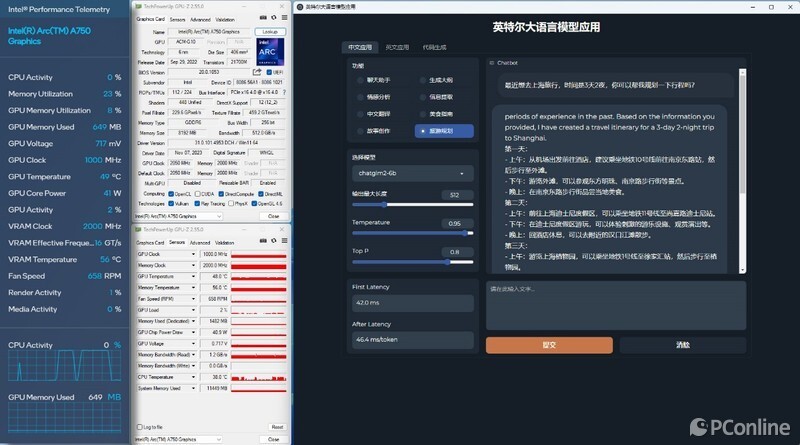The image size is (800, 445).
Task: Click the Intel ARC logo image
Action: click(x=270, y=52)
